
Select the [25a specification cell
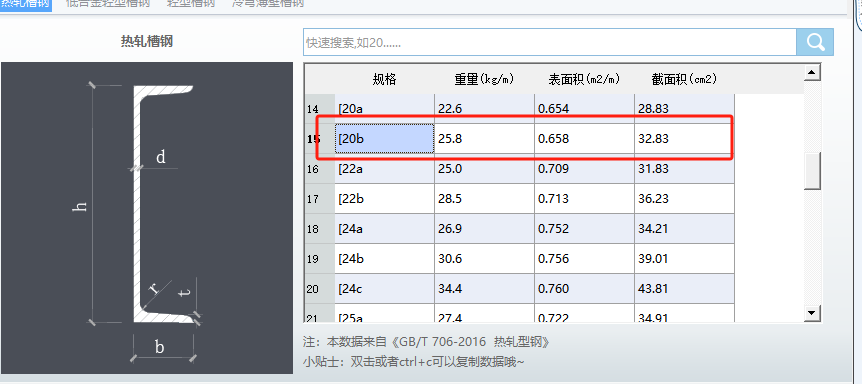pyautogui.click(x=384, y=313)
